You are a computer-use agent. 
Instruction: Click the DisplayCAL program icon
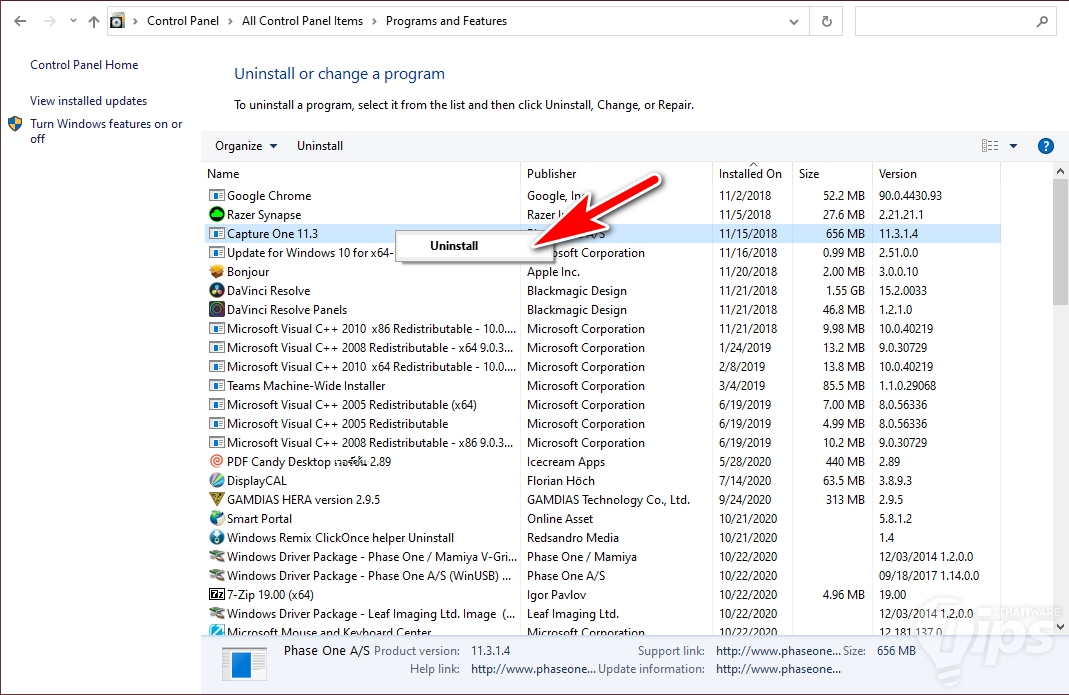[217, 481]
